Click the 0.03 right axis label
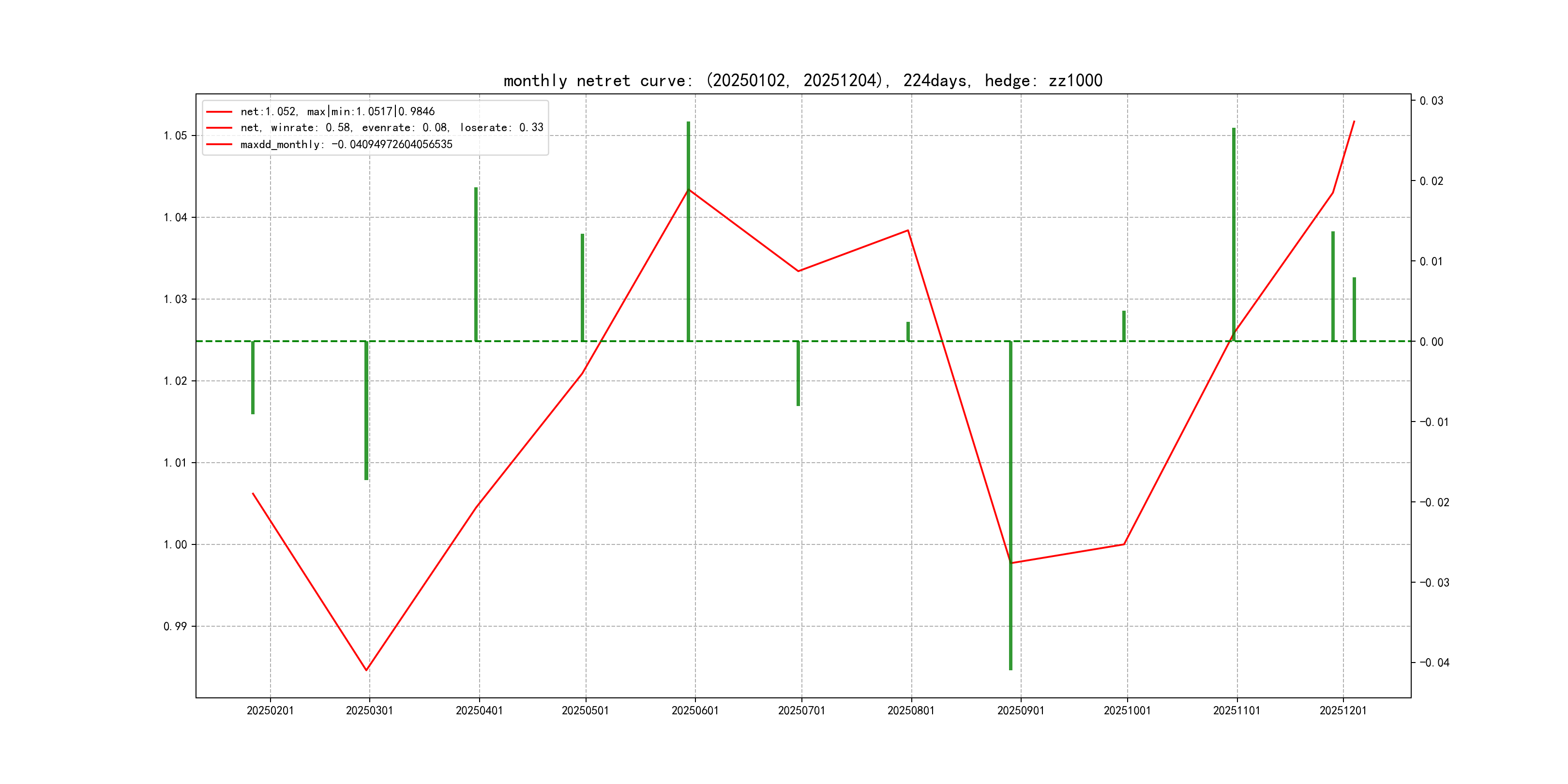The height and width of the screenshot is (784, 1568). pos(1431,101)
